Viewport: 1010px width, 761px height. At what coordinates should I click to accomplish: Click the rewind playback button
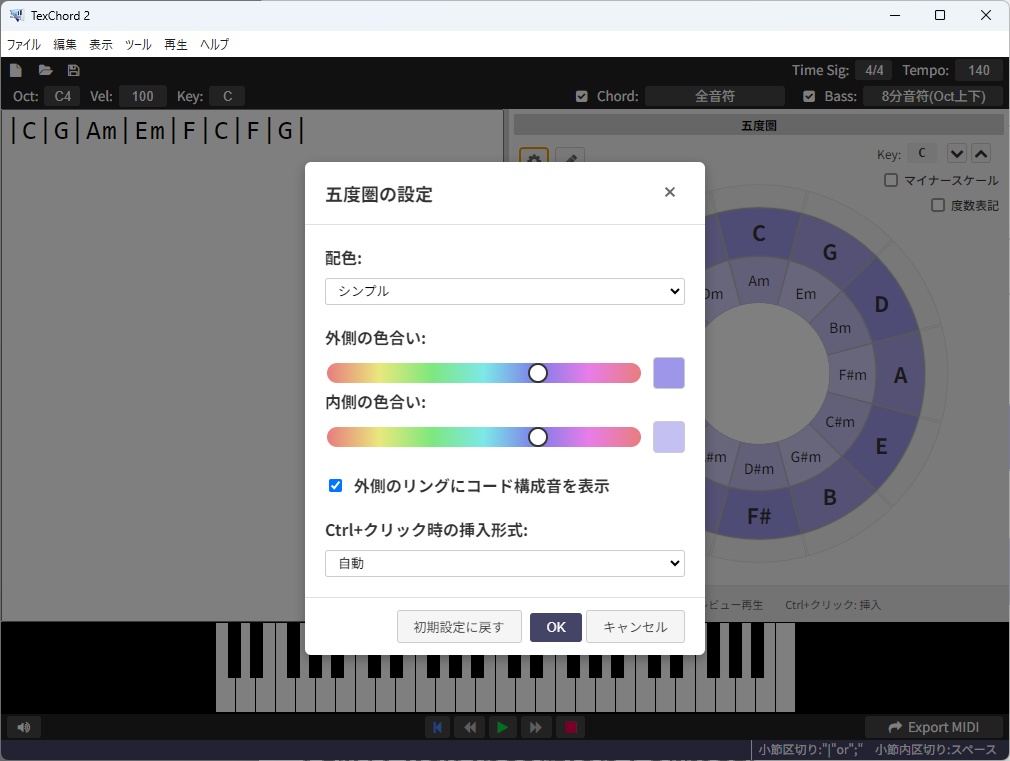470,727
